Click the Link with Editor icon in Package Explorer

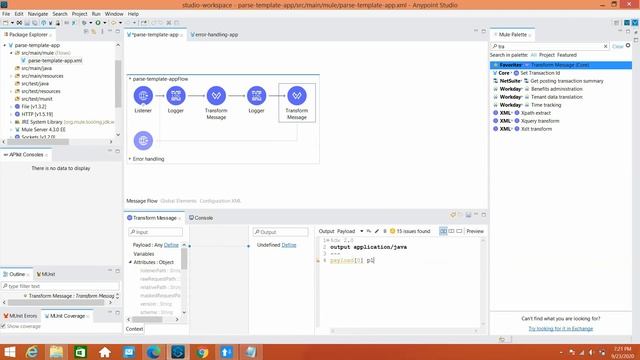coord(94,31)
